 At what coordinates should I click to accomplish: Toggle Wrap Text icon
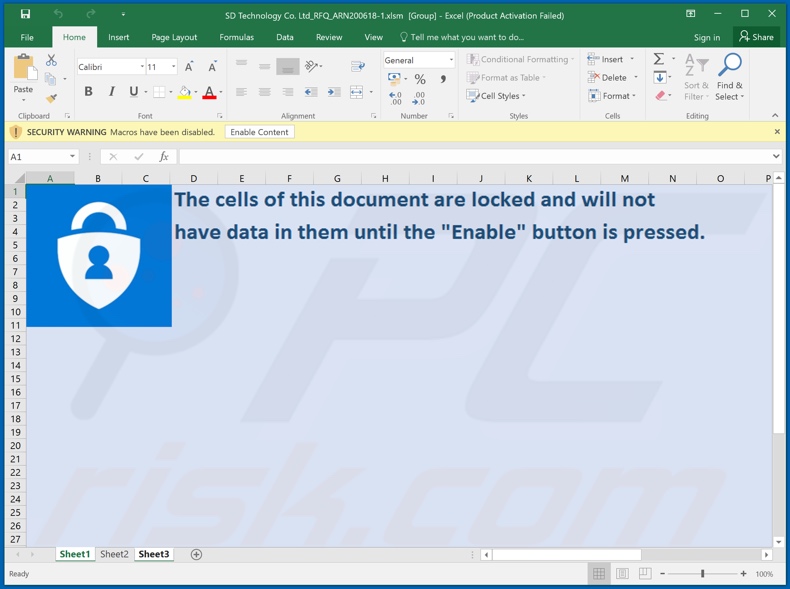coord(358,66)
